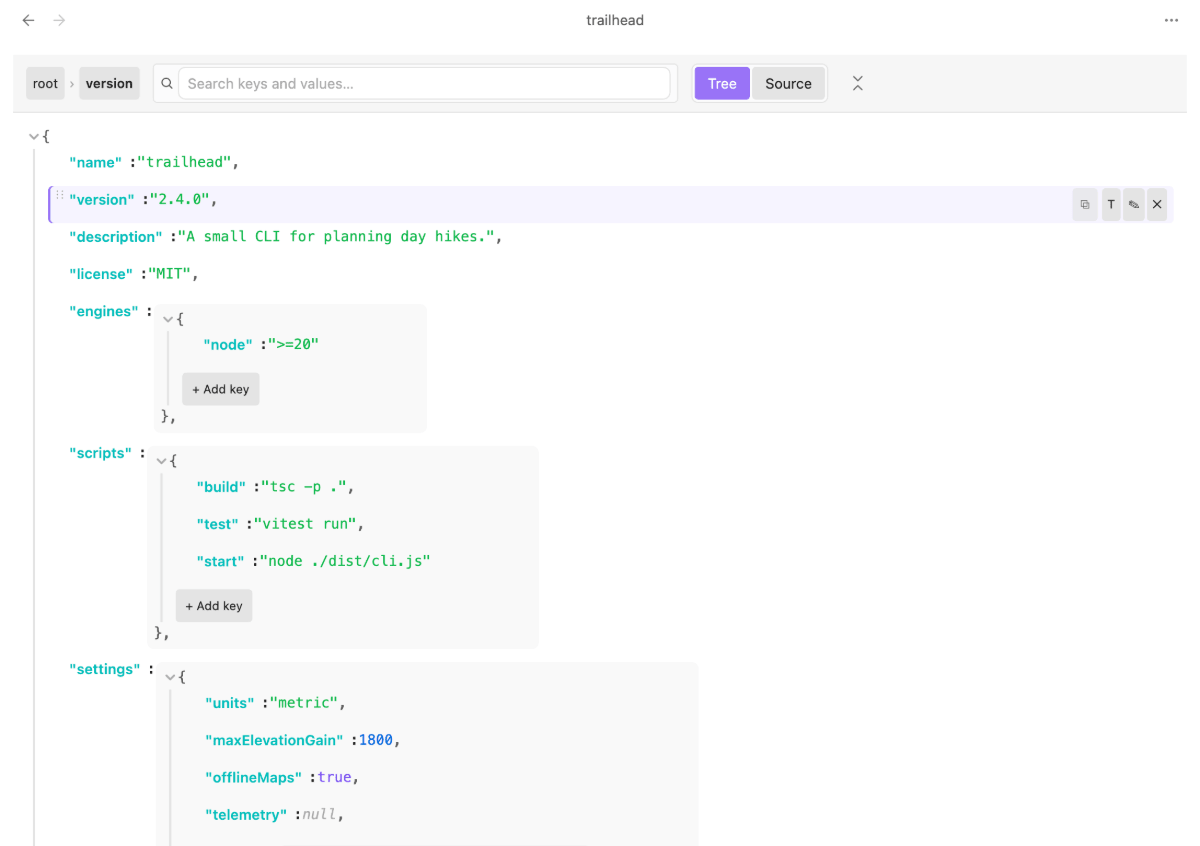Select the "units" key

[229, 703]
